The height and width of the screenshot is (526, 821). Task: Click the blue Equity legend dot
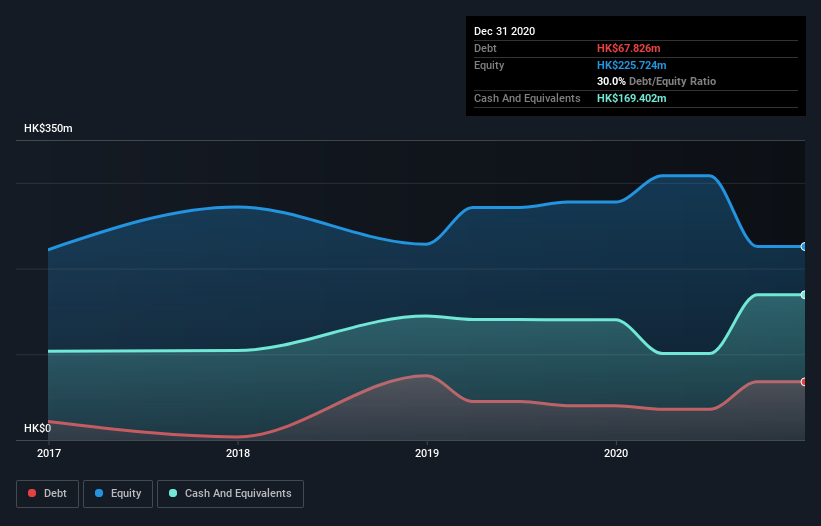coord(99,493)
